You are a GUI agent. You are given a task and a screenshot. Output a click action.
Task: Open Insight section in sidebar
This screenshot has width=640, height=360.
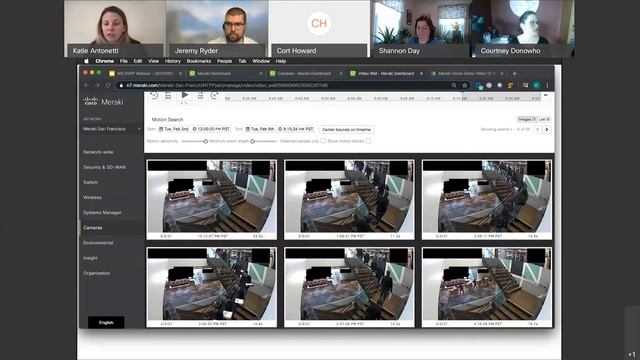pos(90,258)
